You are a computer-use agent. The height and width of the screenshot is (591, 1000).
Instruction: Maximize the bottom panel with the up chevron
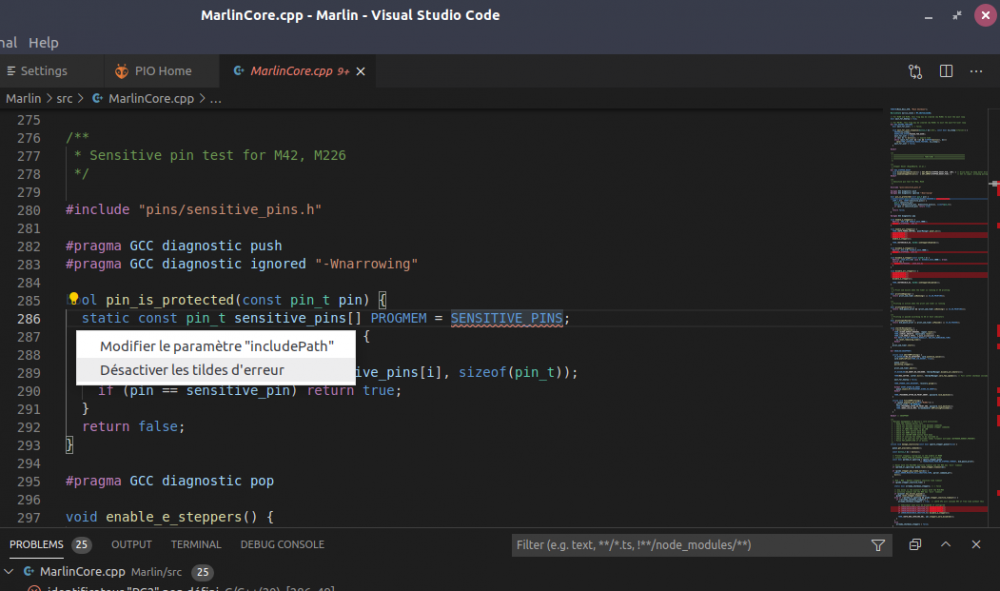(x=946, y=545)
